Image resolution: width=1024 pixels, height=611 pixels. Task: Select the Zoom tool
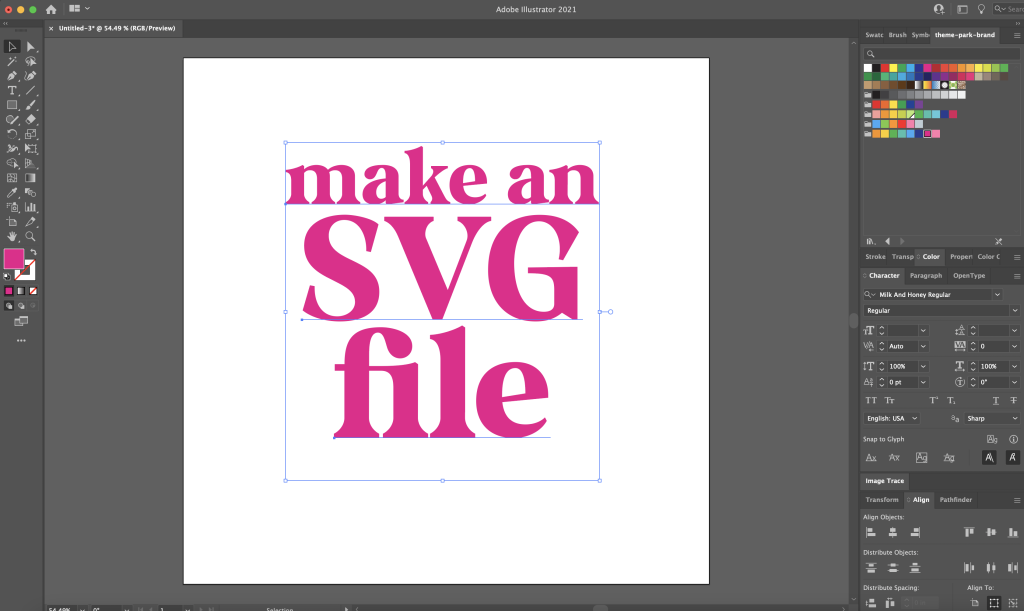click(31, 236)
